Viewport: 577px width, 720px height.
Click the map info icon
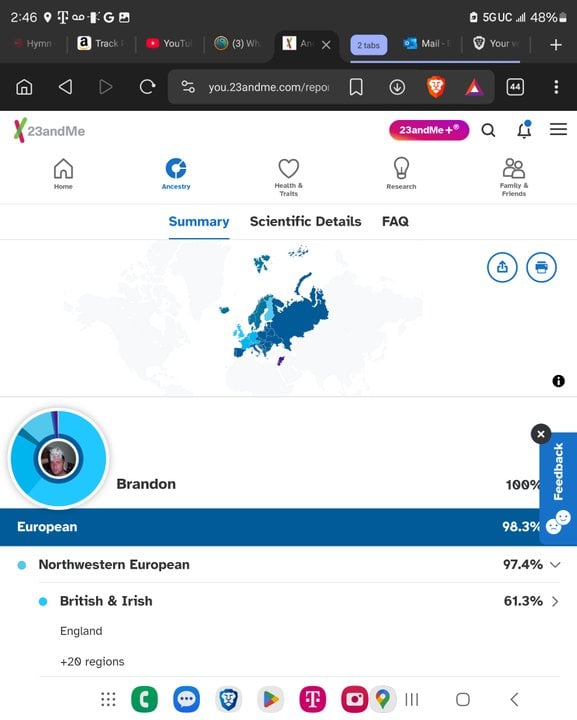tap(558, 381)
